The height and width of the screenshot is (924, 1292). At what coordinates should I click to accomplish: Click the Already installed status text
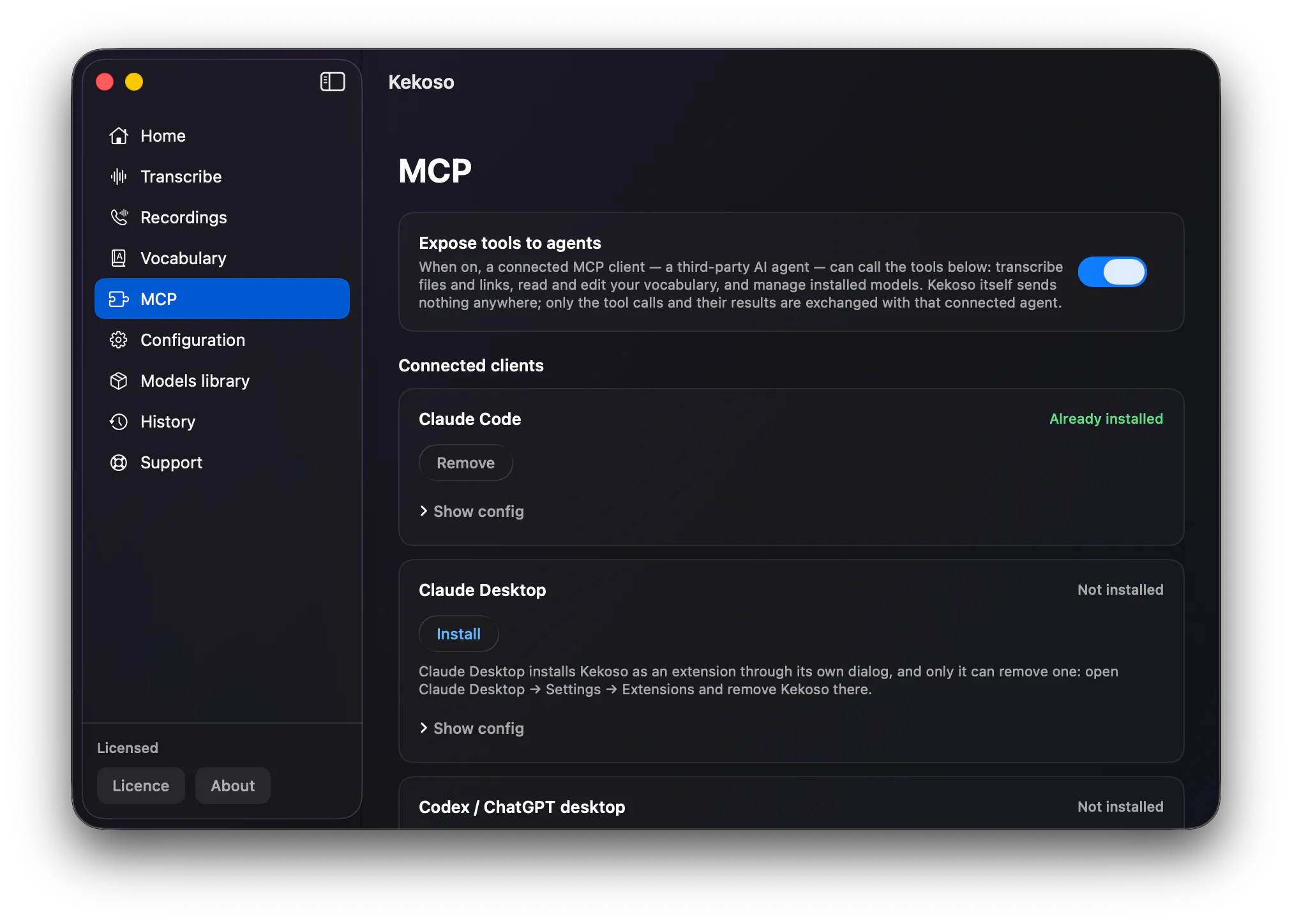point(1106,419)
